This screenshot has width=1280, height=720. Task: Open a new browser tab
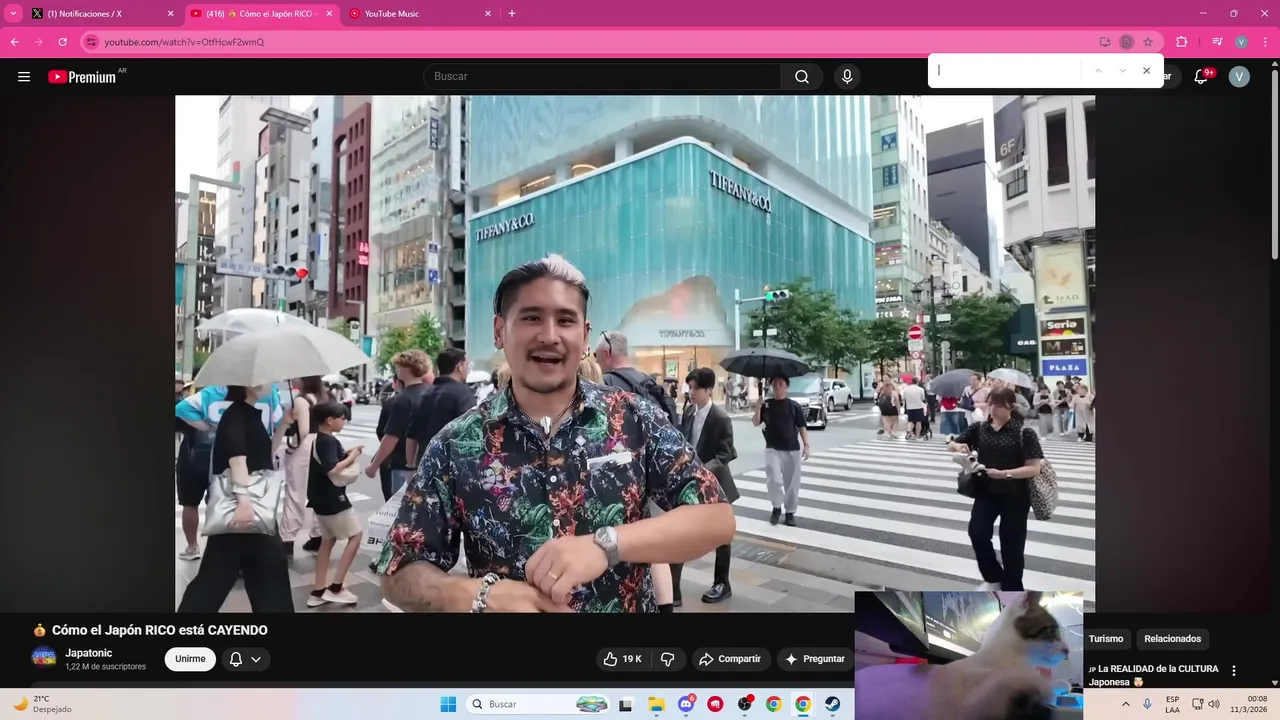512,14
